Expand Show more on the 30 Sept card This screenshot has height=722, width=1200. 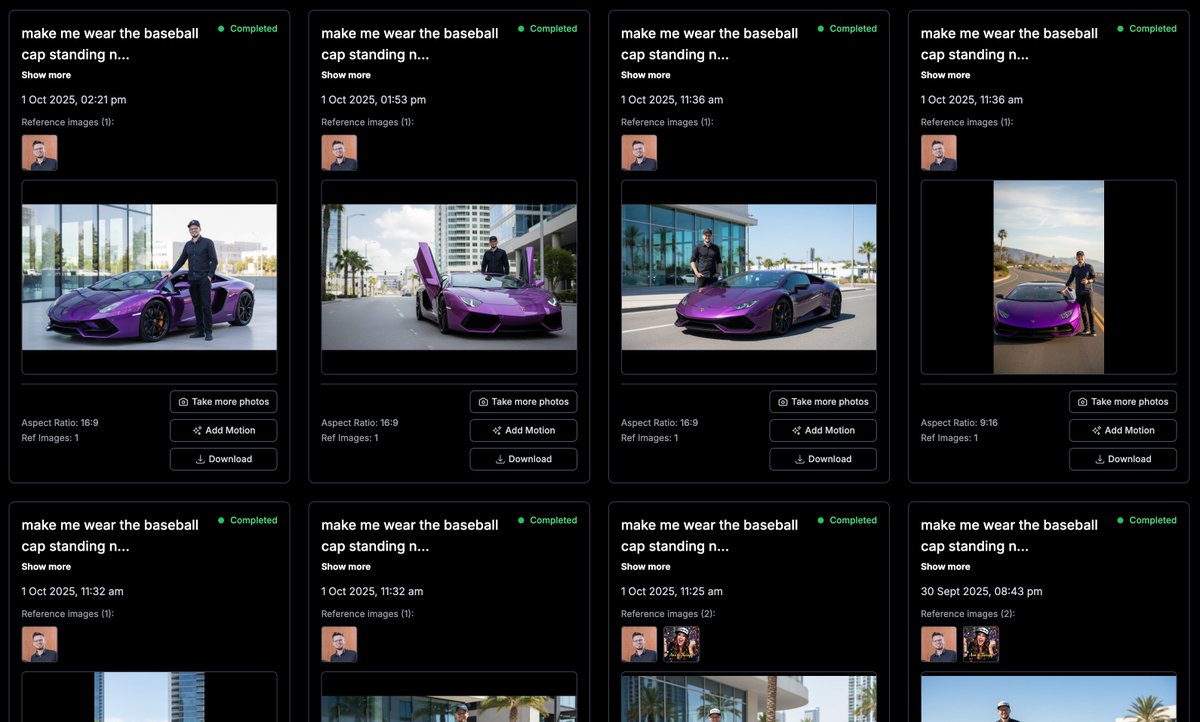(946, 567)
